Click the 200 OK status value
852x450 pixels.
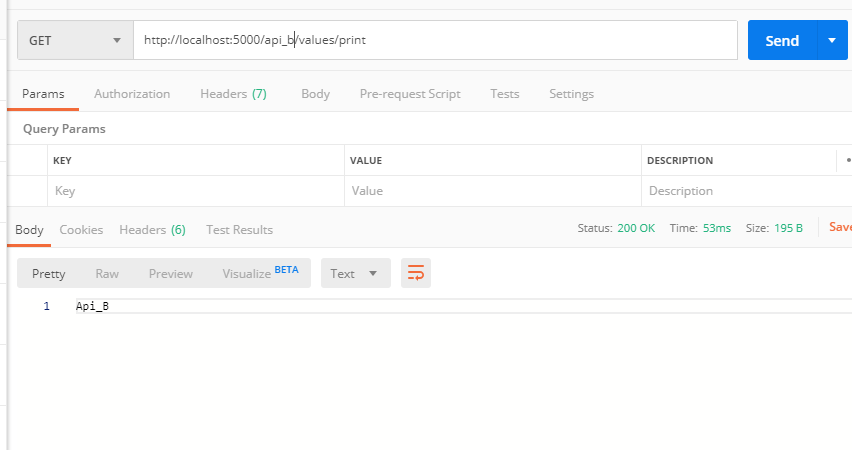pos(636,228)
